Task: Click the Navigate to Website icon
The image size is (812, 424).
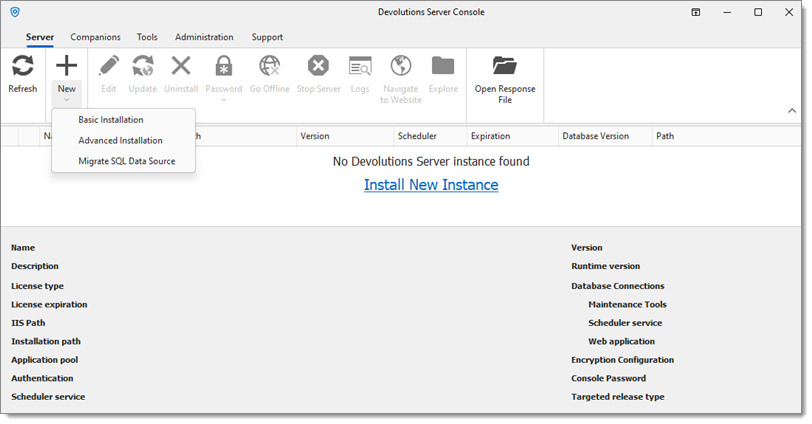Action: click(401, 66)
